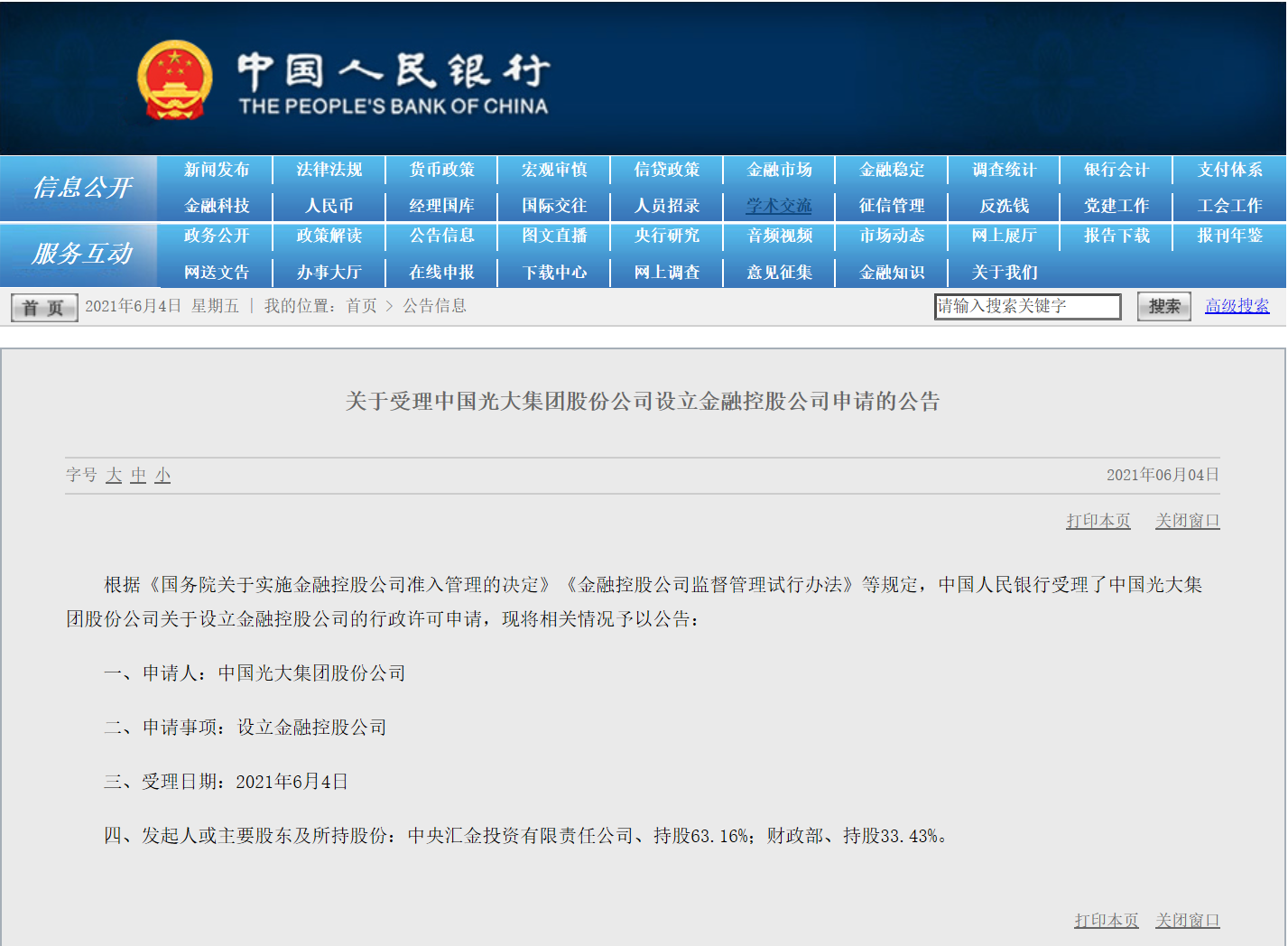The image size is (1288, 946).
Task: Click the 首页 home button
Action: click(x=44, y=308)
